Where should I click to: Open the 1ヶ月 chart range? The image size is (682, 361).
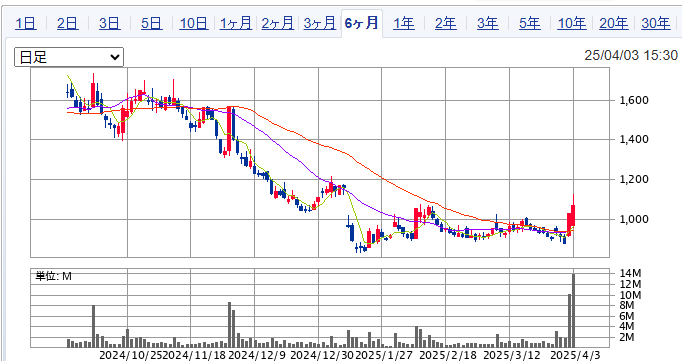coord(236,23)
